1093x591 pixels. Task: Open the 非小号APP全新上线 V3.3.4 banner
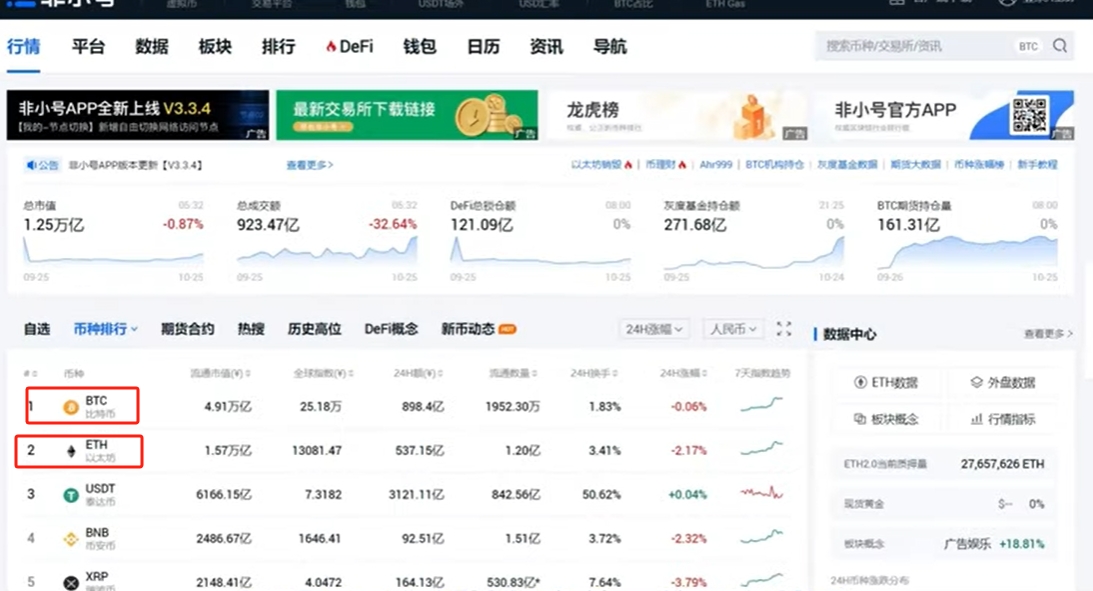(x=137, y=115)
